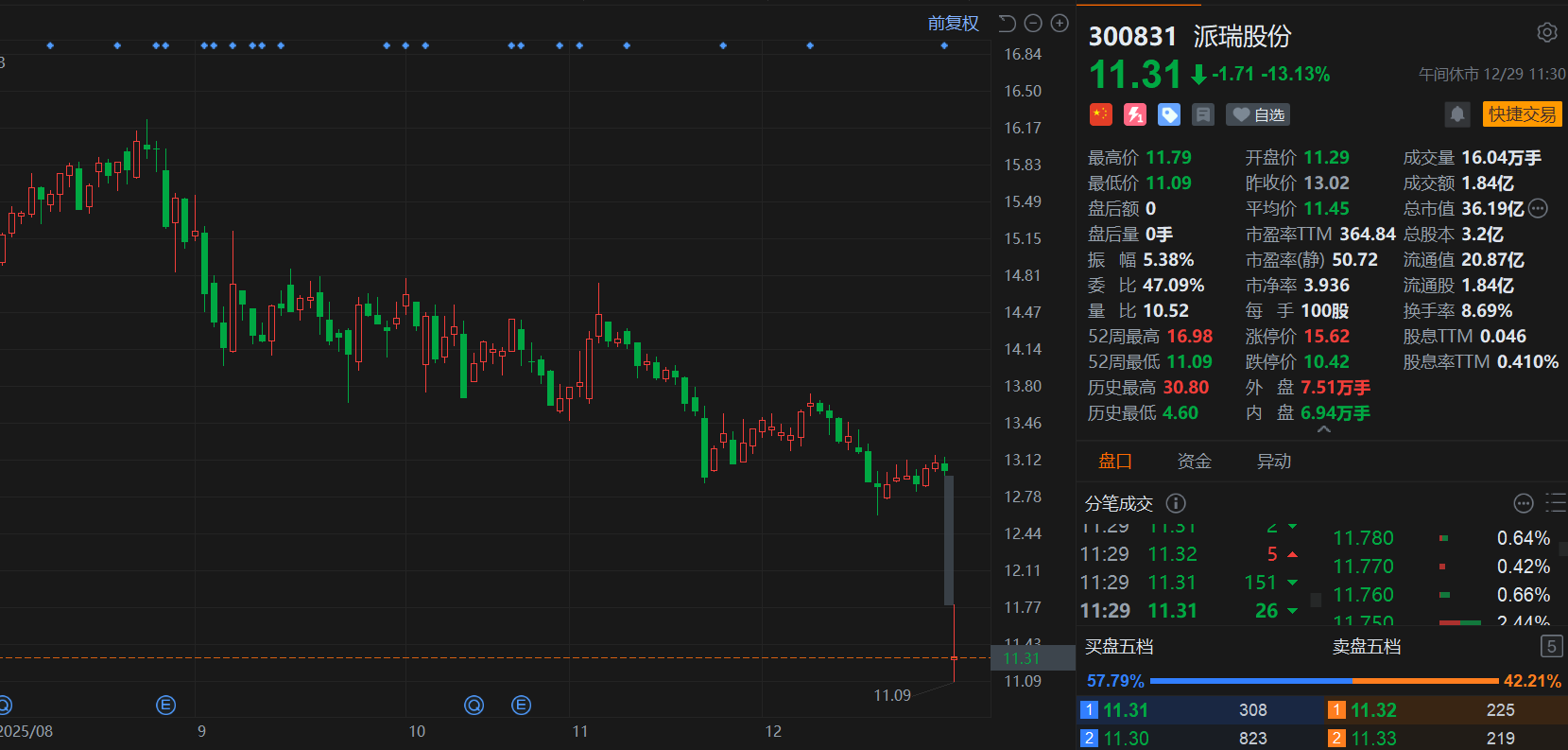The image size is (1568, 750).
Task: Open the 前复权 adjustment dropdown
Action: [953, 24]
